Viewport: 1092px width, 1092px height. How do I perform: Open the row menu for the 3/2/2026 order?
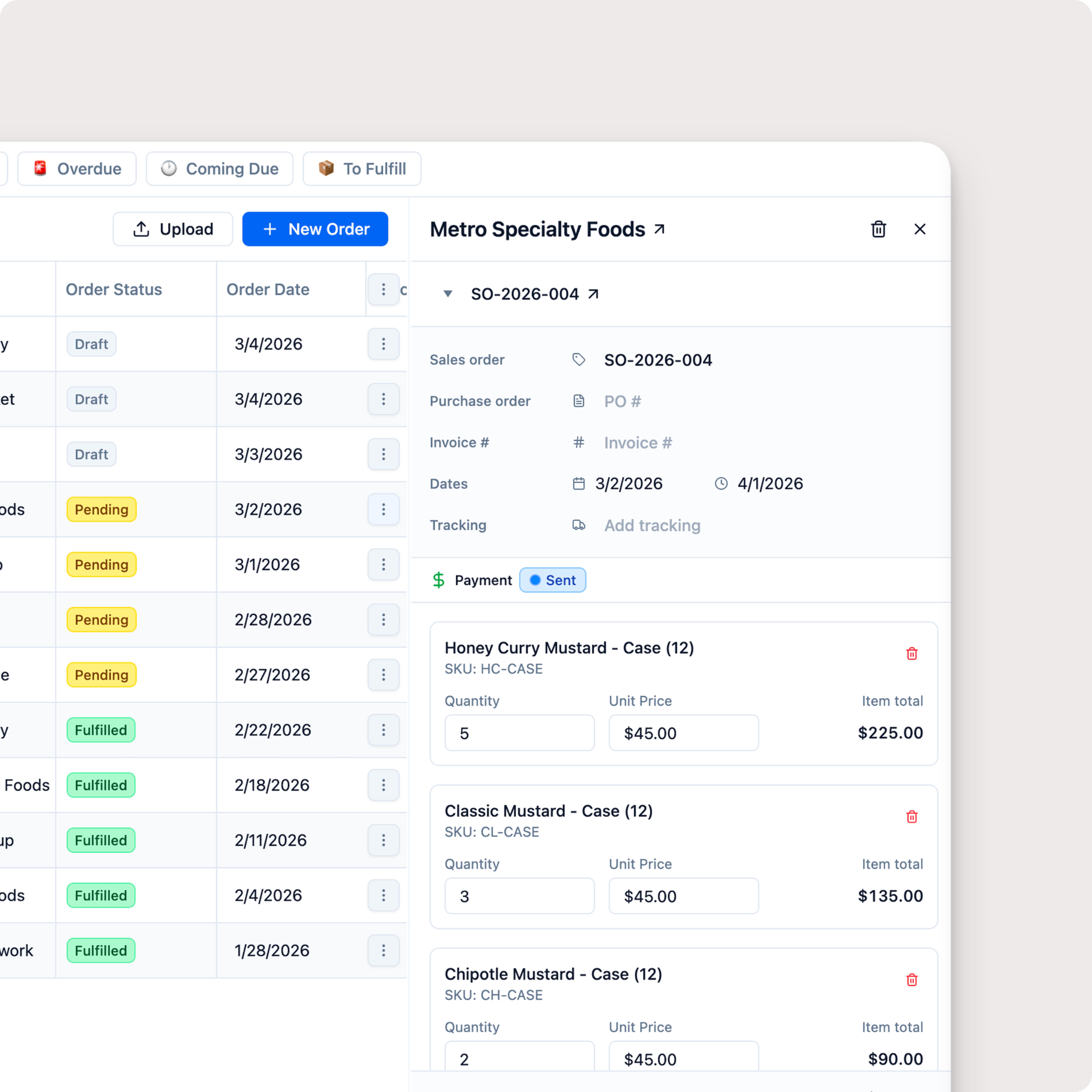point(383,509)
